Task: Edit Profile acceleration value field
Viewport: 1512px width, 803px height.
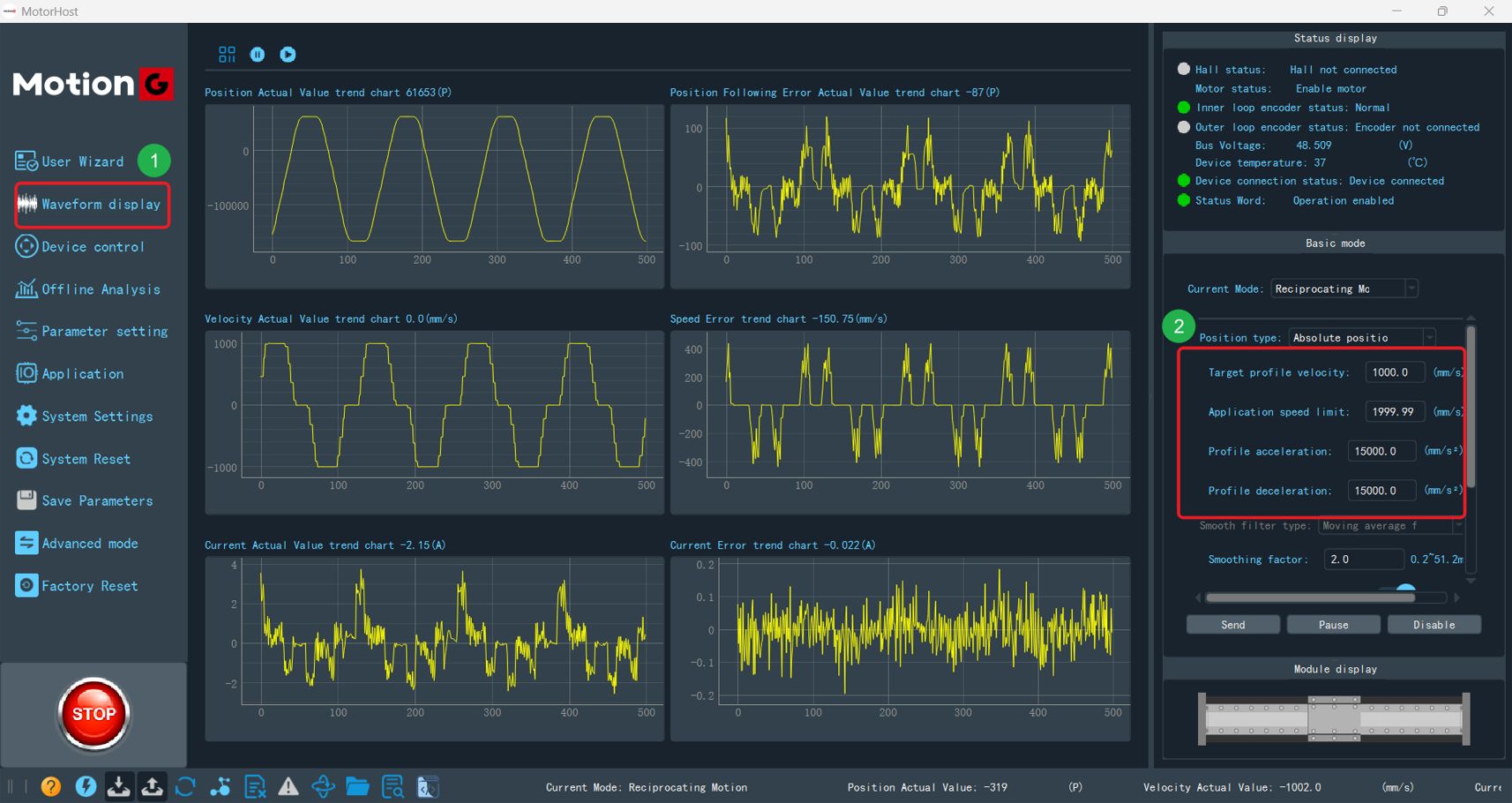Action: coord(1381,451)
